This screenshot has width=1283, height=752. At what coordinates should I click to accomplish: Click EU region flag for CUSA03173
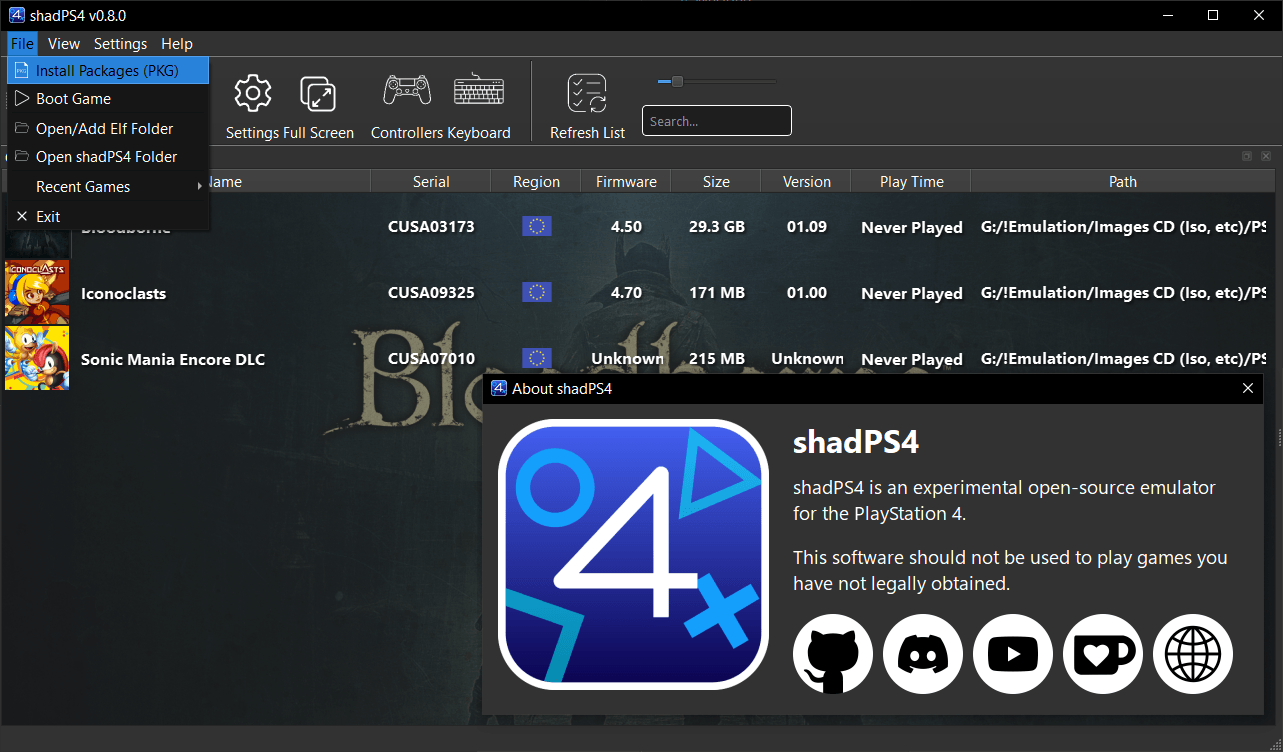click(536, 226)
